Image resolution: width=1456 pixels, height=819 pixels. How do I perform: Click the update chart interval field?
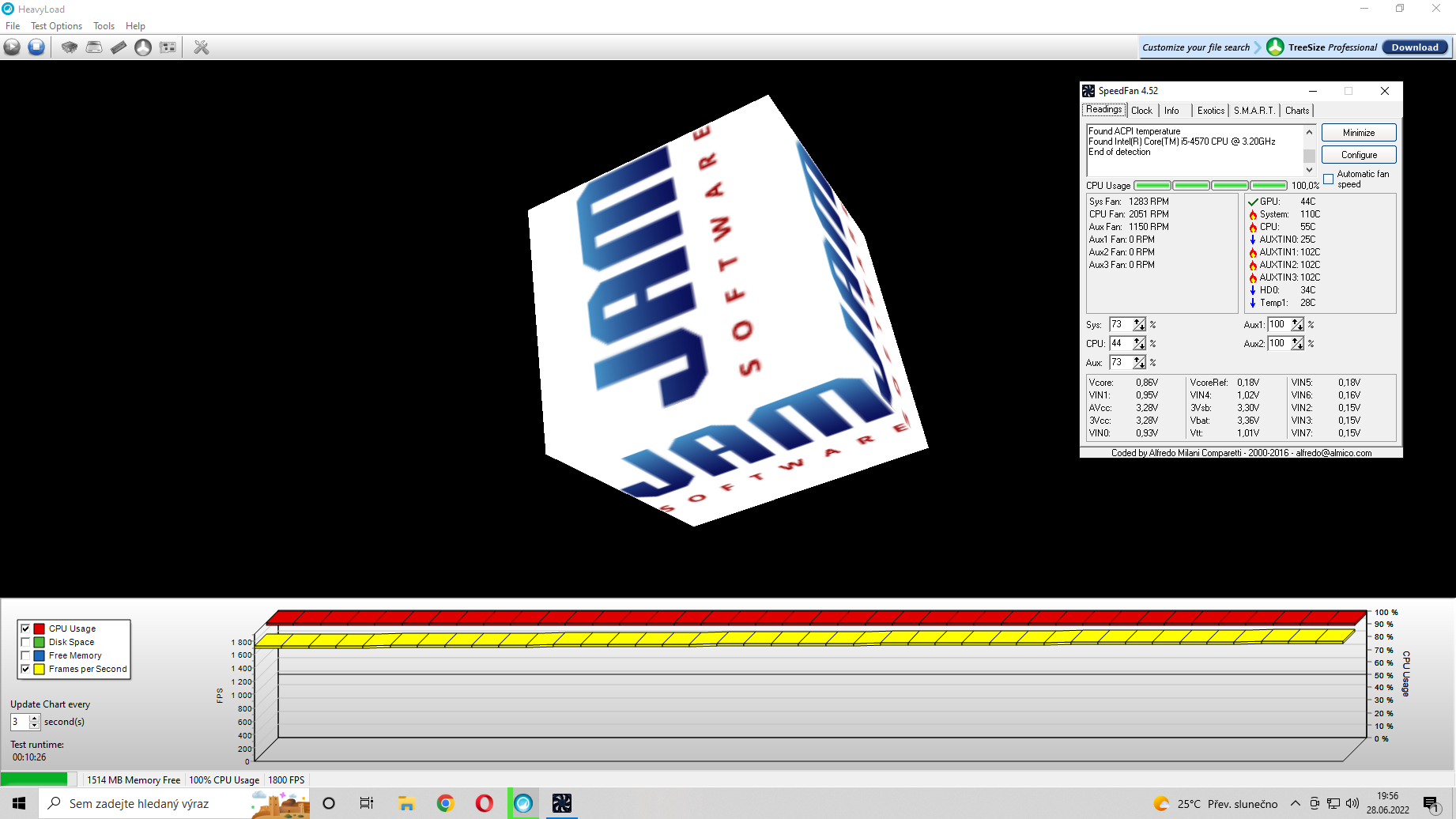coord(20,722)
